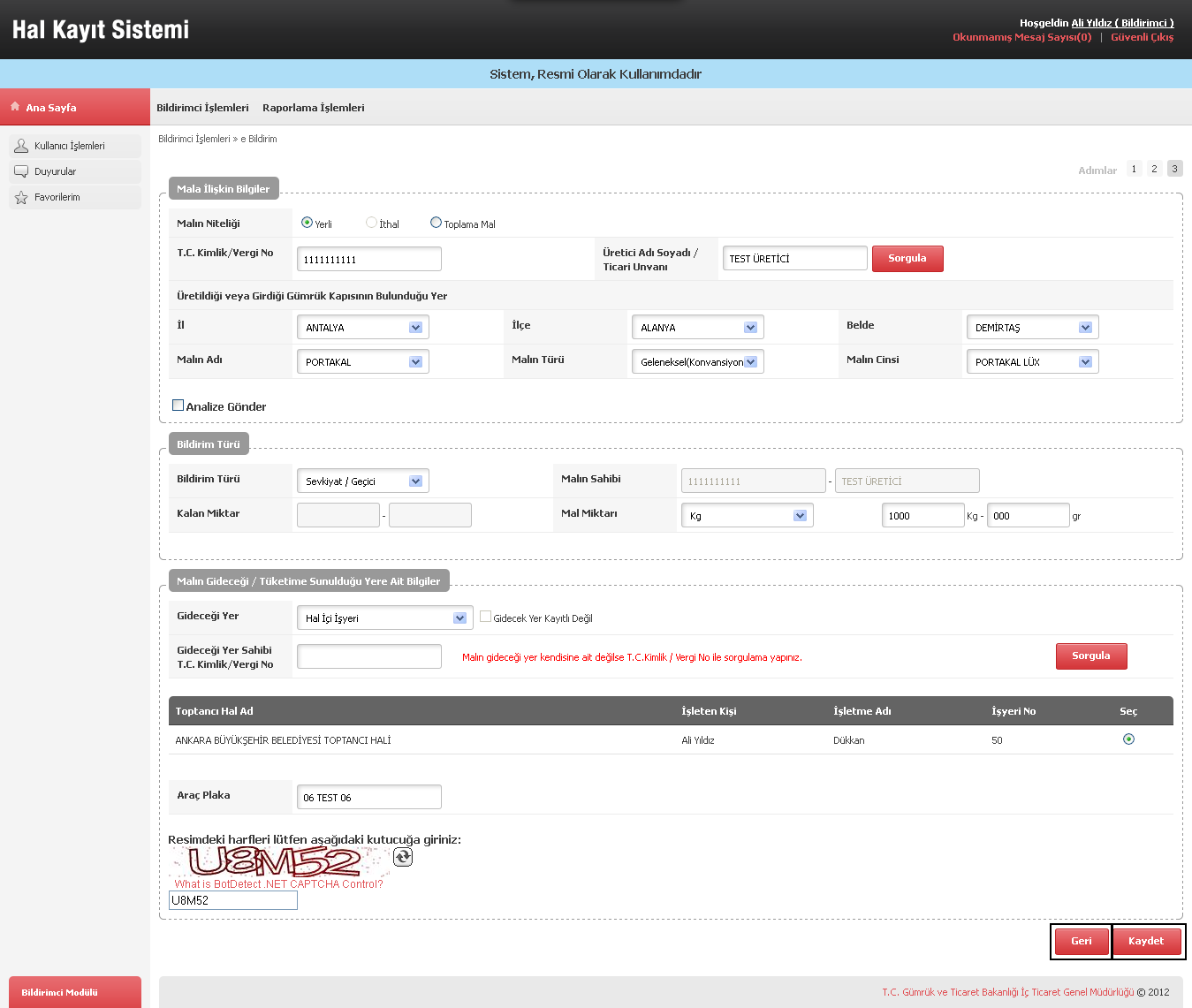This screenshot has width=1192, height=1008.
Task: Go to step 3 in Adımlar
Action: coord(1174,169)
